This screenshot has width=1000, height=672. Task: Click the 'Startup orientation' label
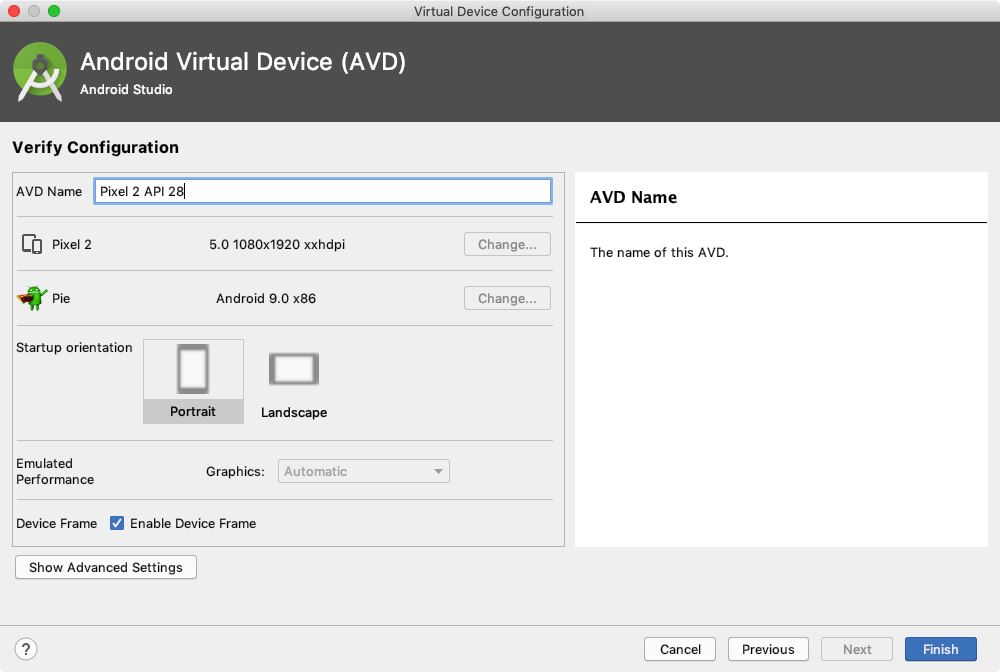coord(74,347)
